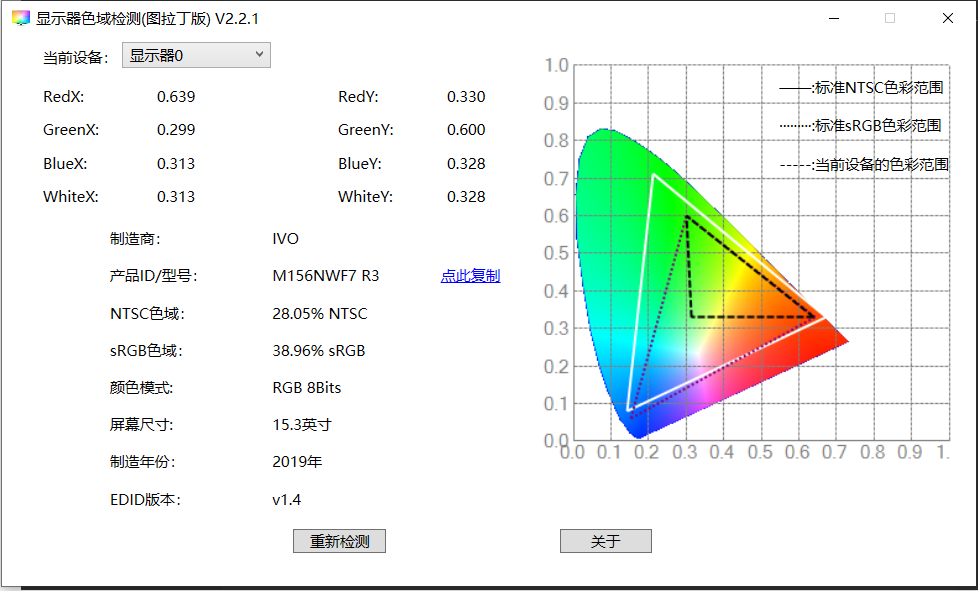
Task: Click the 重新检测 button
Action: (x=339, y=541)
